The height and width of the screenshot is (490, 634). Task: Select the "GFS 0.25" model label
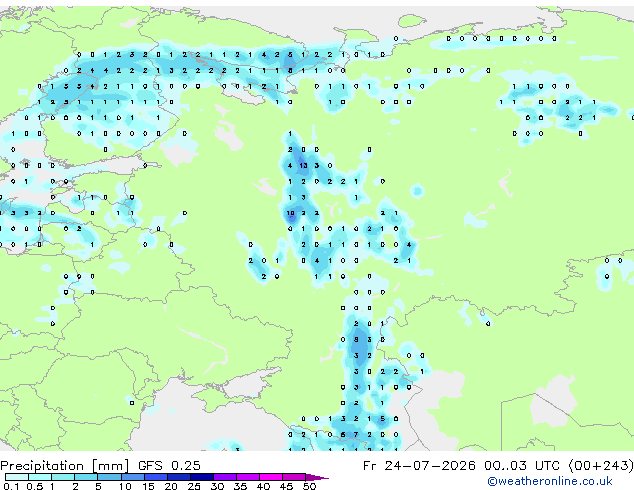pos(169,466)
